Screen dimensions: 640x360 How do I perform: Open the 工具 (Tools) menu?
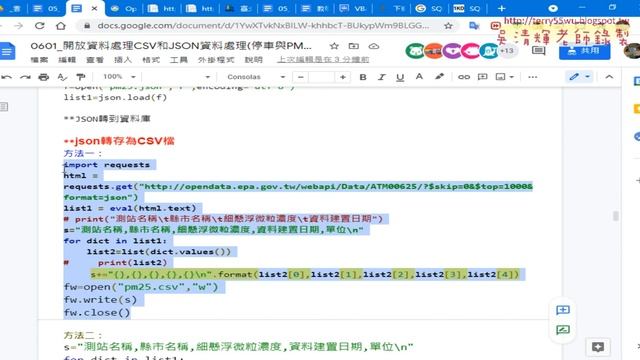coord(178,60)
